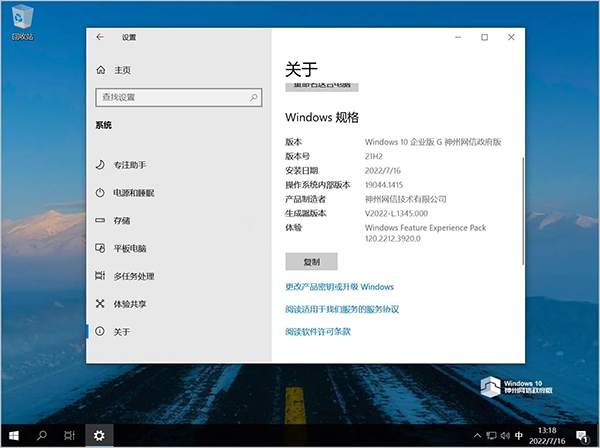This screenshot has height=448, width=600.
Task: Click the 体验共享 crossed-tools icon
Action: pyautogui.click(x=100, y=304)
